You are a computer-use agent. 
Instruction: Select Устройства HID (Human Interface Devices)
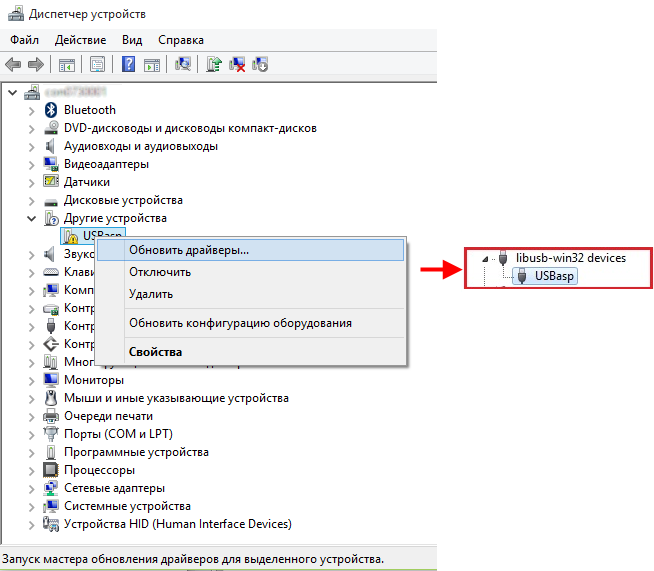point(178,524)
